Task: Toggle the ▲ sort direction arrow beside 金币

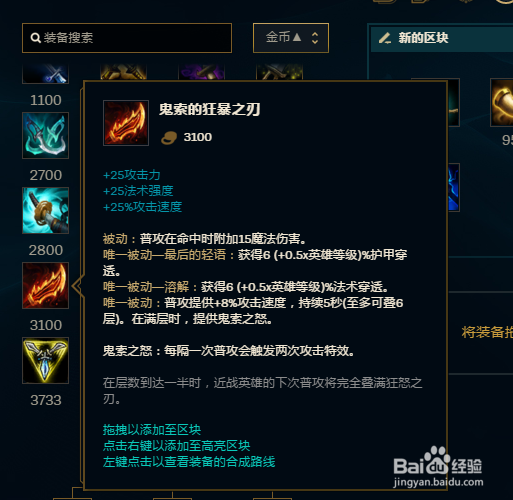Action: pos(297,37)
